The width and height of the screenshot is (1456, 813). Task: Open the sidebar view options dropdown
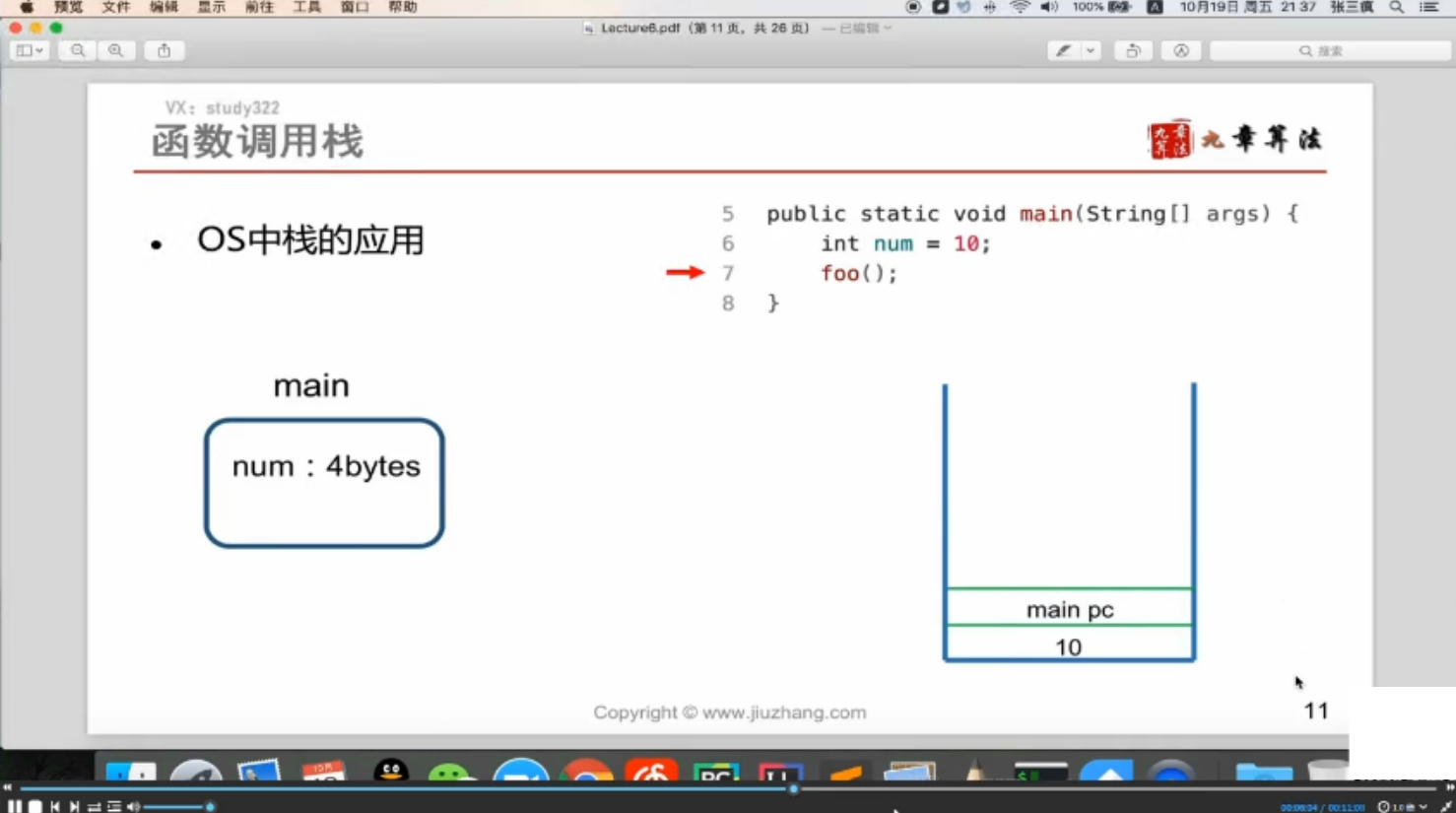click(28, 50)
